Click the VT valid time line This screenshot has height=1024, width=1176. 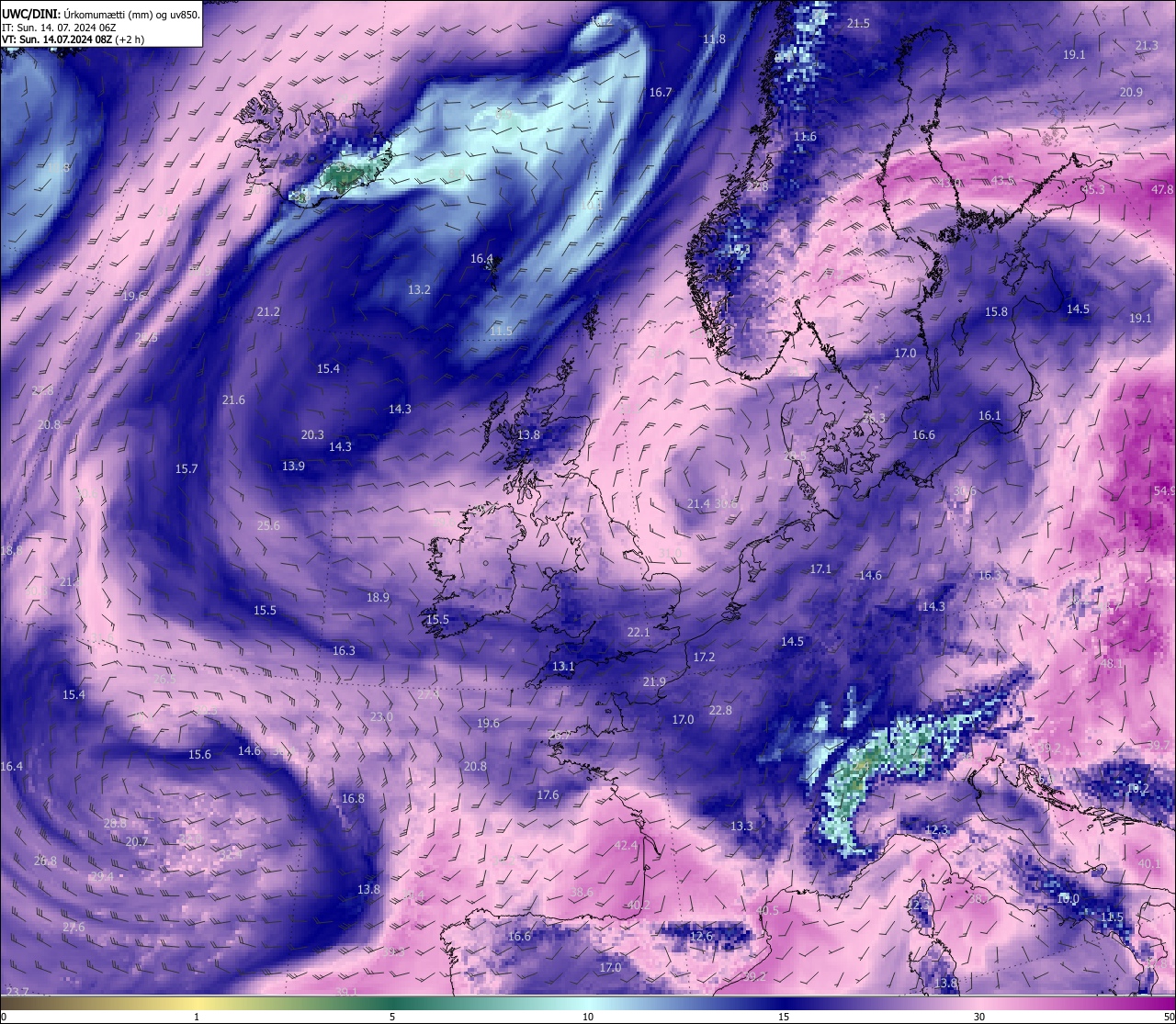[73, 39]
